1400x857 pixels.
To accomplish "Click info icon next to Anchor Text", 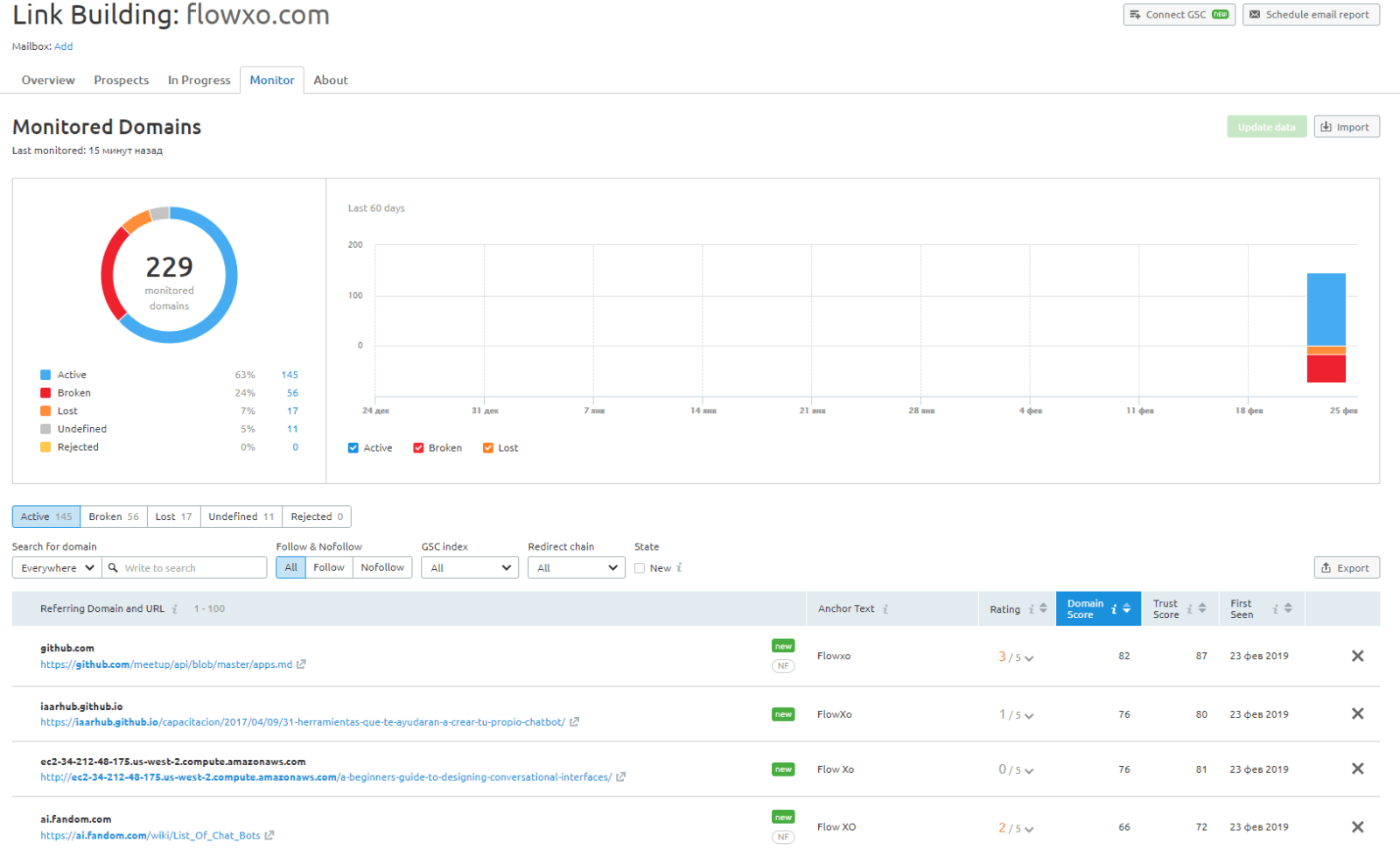I will coord(885,609).
